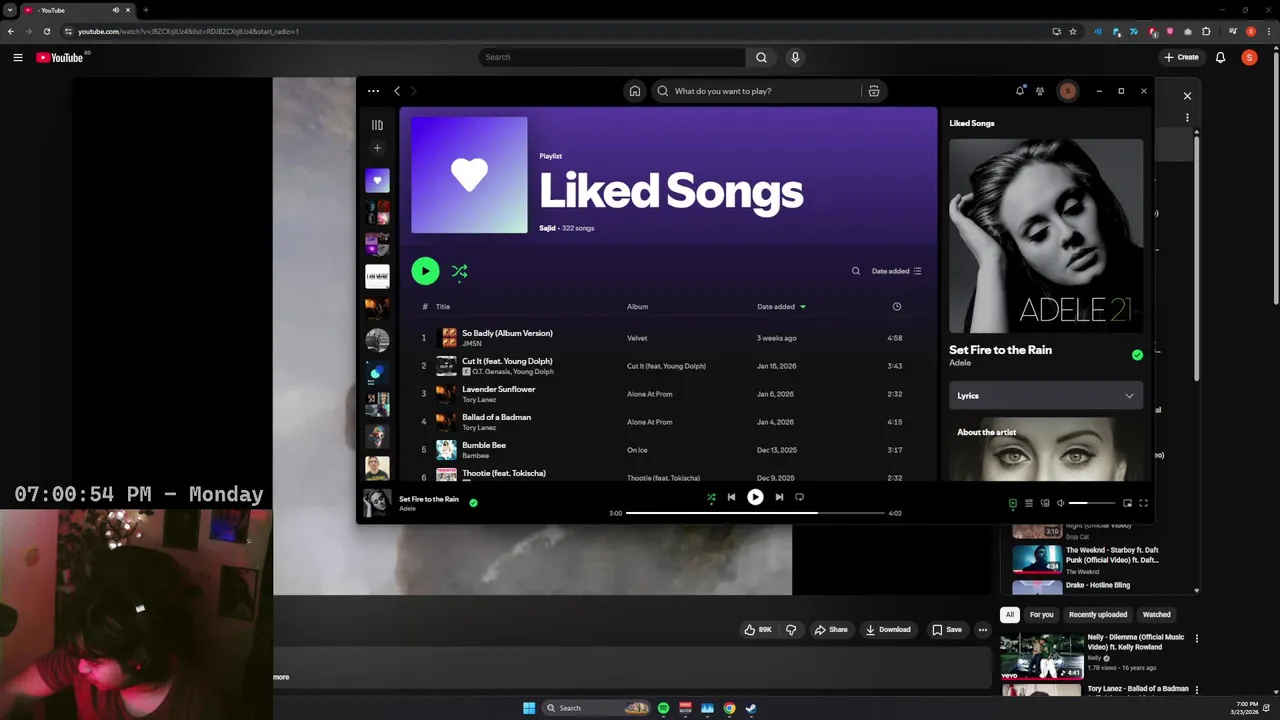Sort by the duration clock icon column
The height and width of the screenshot is (720, 1280).
897,307
